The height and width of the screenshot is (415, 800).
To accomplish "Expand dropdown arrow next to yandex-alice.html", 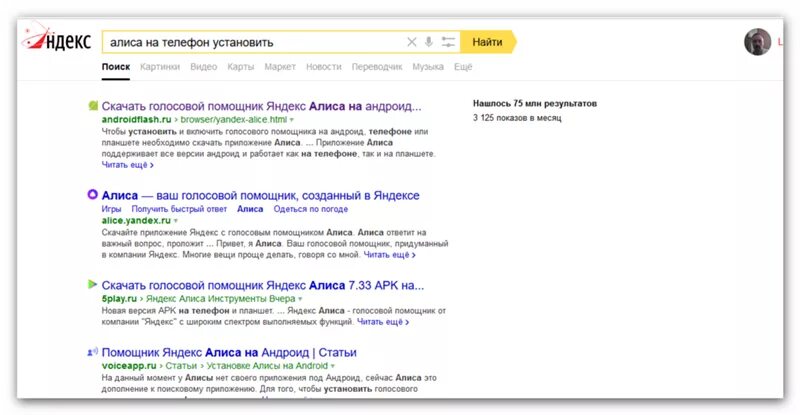I will [x=292, y=120].
